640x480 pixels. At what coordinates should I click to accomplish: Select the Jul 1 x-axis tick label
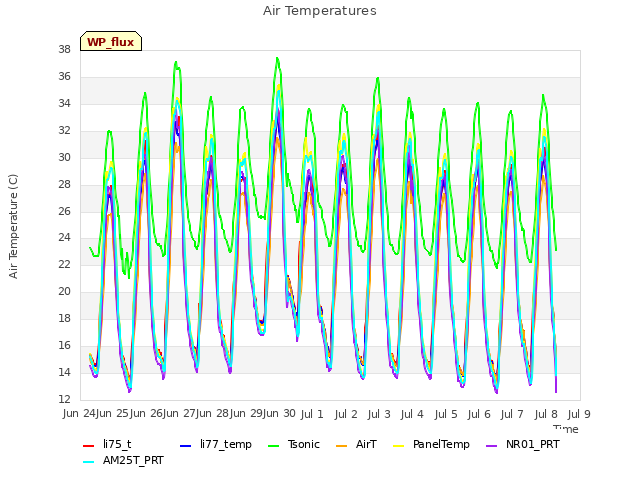click(x=312, y=414)
